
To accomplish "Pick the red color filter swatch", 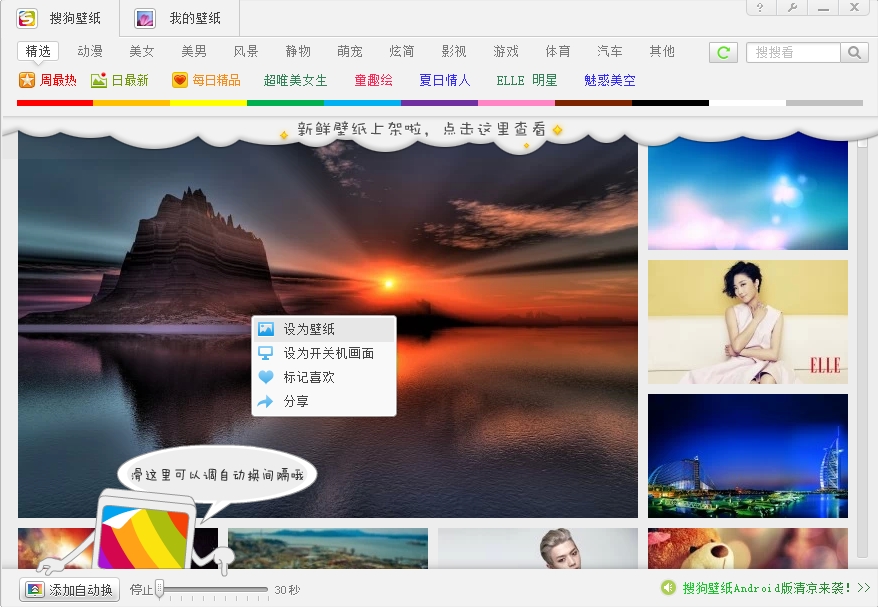I will click(55, 103).
